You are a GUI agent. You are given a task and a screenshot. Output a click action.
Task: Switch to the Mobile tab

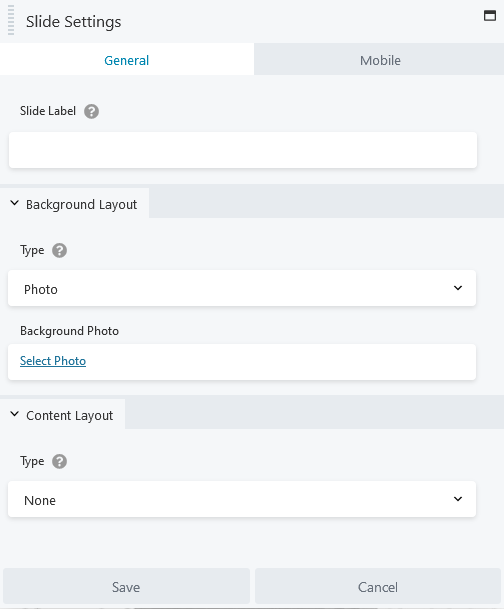pyautogui.click(x=380, y=59)
